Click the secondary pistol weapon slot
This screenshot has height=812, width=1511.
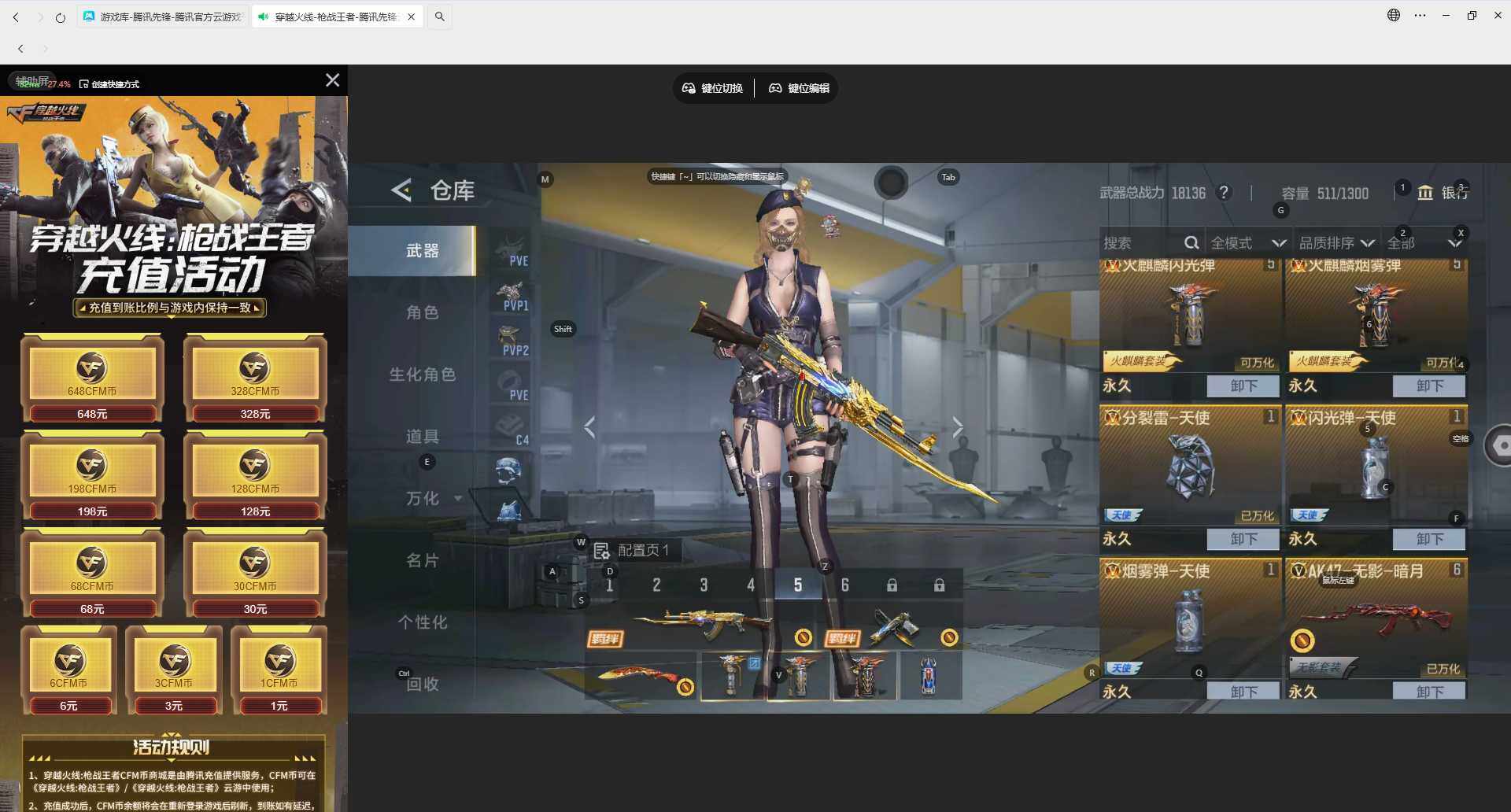point(893,626)
